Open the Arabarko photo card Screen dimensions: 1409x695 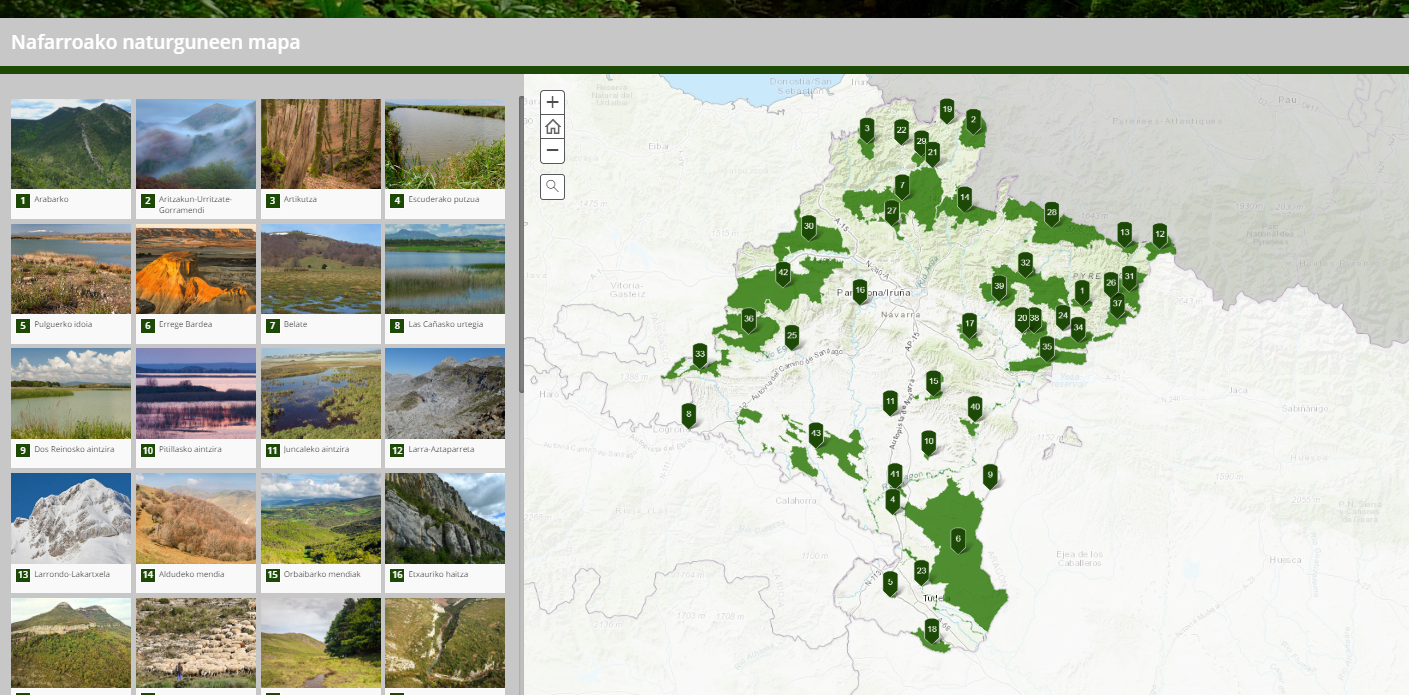coord(71,158)
